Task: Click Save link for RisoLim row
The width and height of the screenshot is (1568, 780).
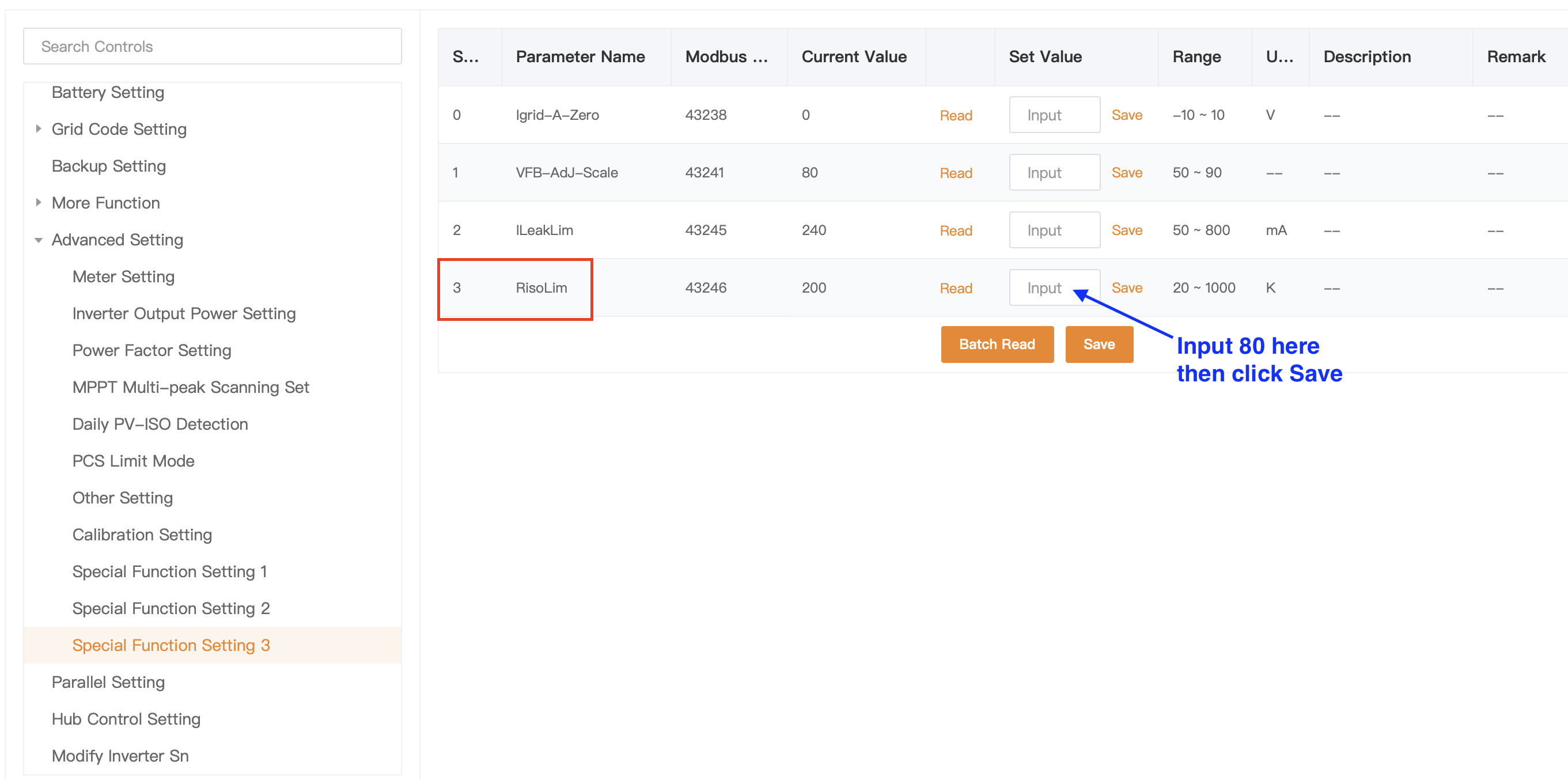Action: pyautogui.click(x=1126, y=287)
